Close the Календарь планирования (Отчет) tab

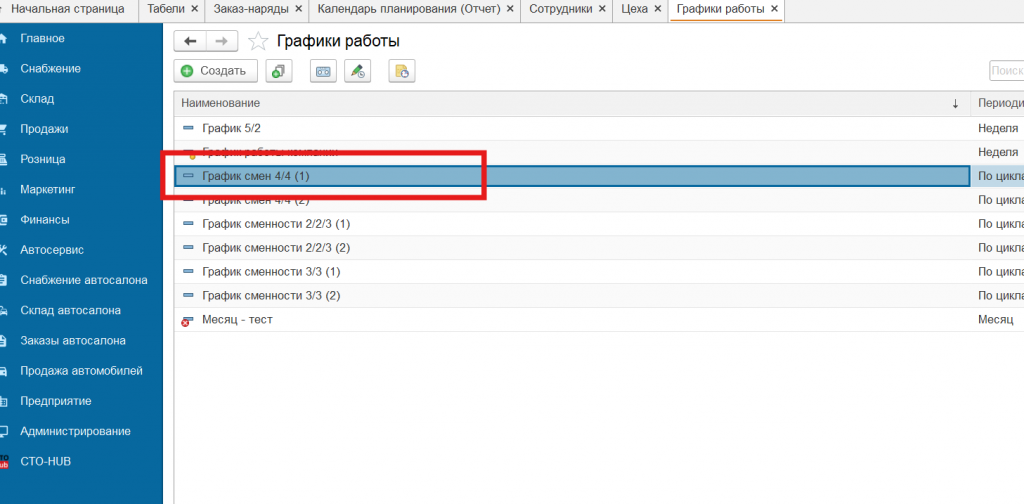[x=511, y=9]
